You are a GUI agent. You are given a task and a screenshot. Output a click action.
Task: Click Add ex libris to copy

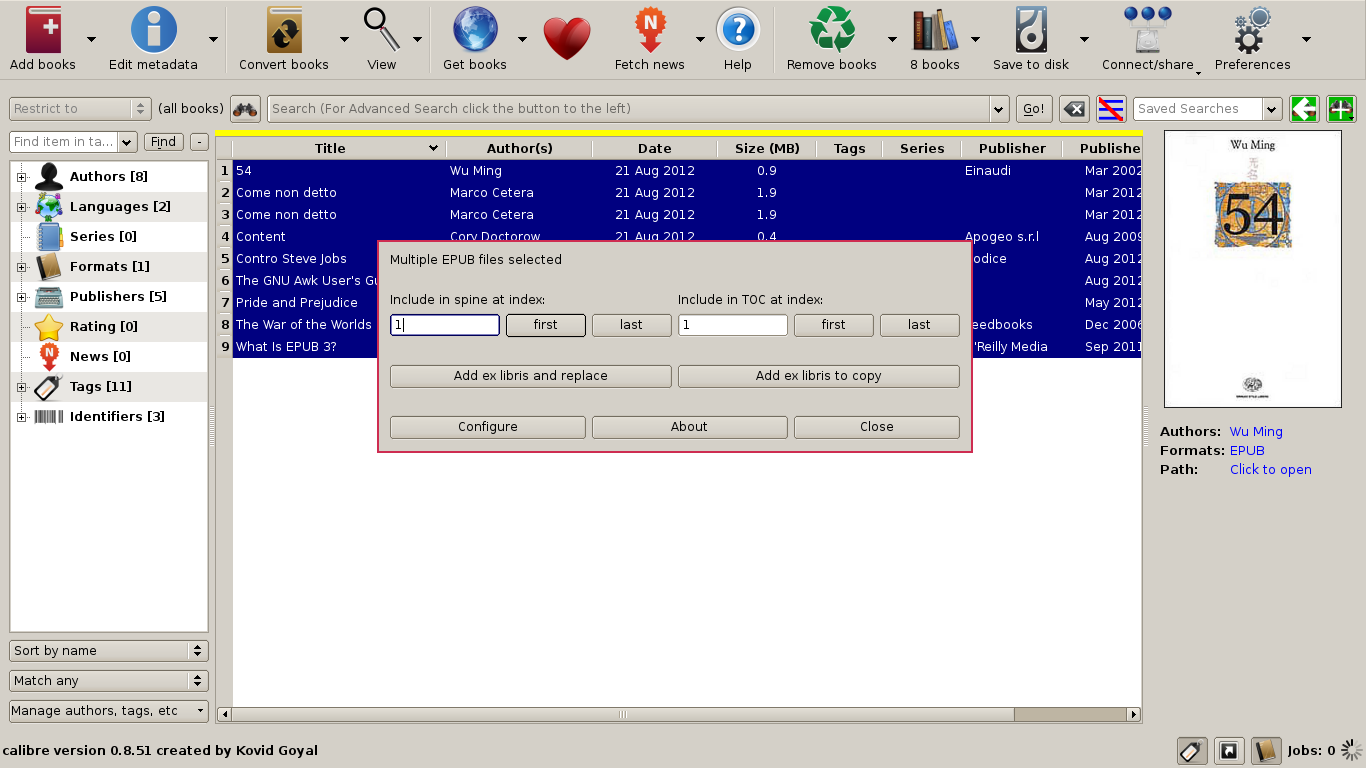point(819,376)
